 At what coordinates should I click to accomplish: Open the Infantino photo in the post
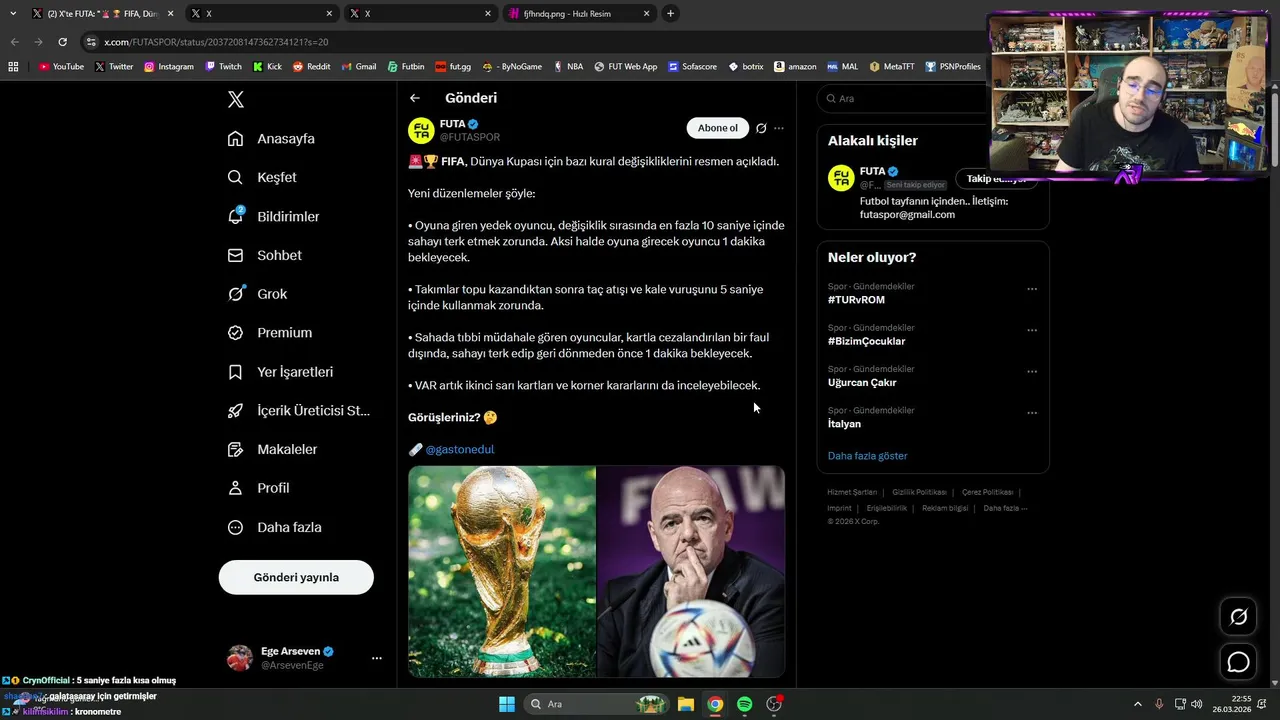(691, 571)
